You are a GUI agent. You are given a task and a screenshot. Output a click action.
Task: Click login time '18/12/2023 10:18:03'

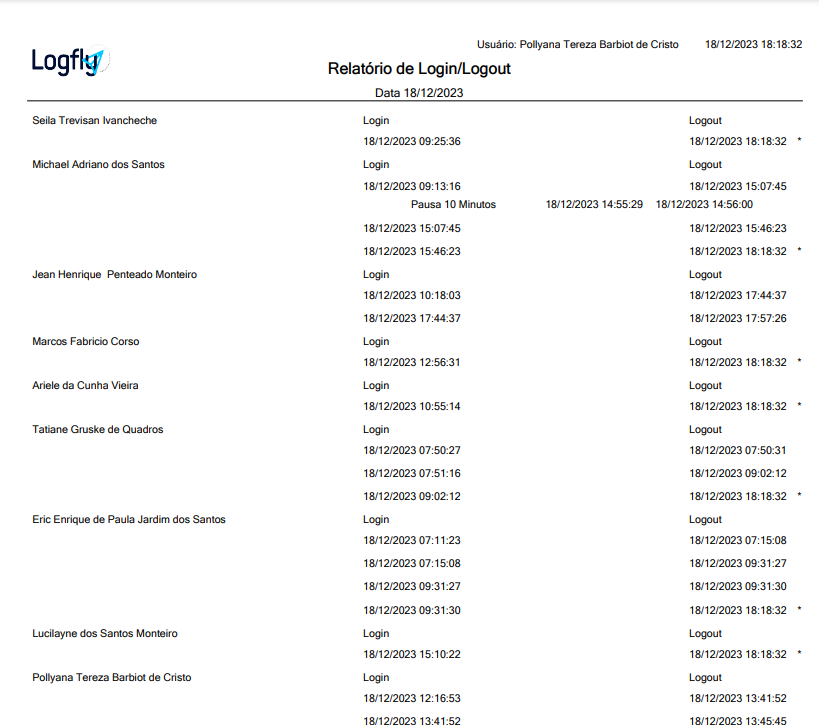pos(412,296)
